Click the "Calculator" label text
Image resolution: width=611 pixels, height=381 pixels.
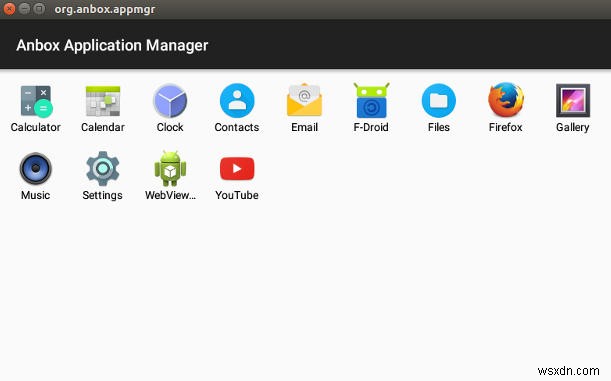[35, 127]
